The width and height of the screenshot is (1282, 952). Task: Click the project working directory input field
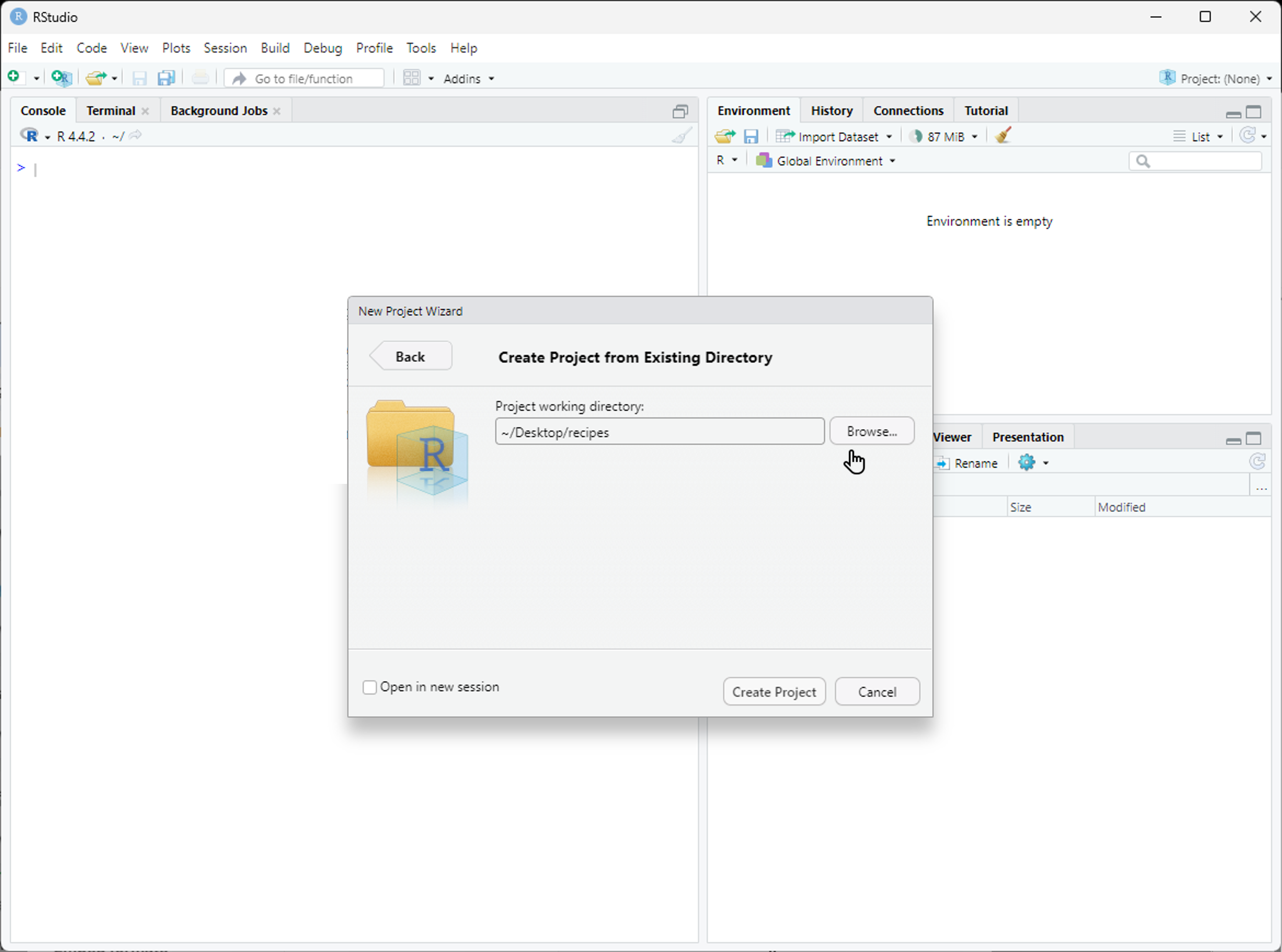[659, 432]
